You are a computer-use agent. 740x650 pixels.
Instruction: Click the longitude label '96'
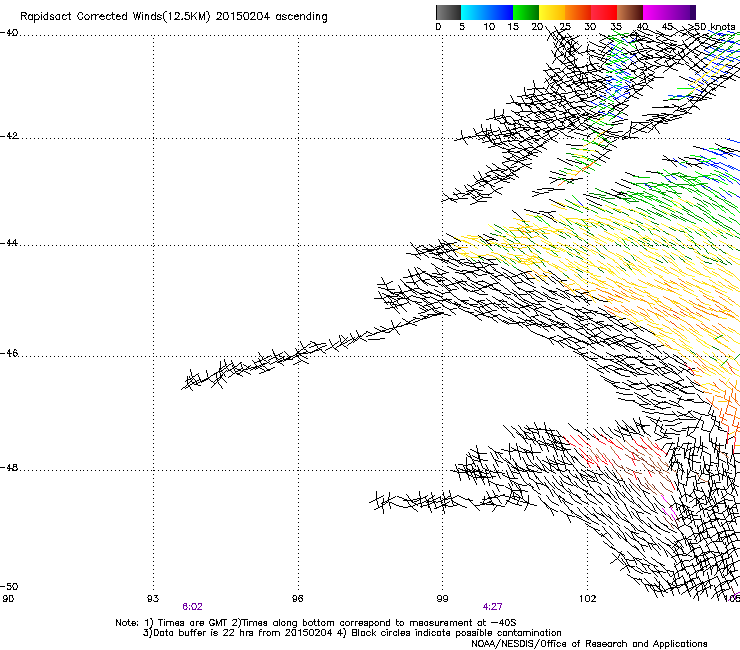[297, 599]
